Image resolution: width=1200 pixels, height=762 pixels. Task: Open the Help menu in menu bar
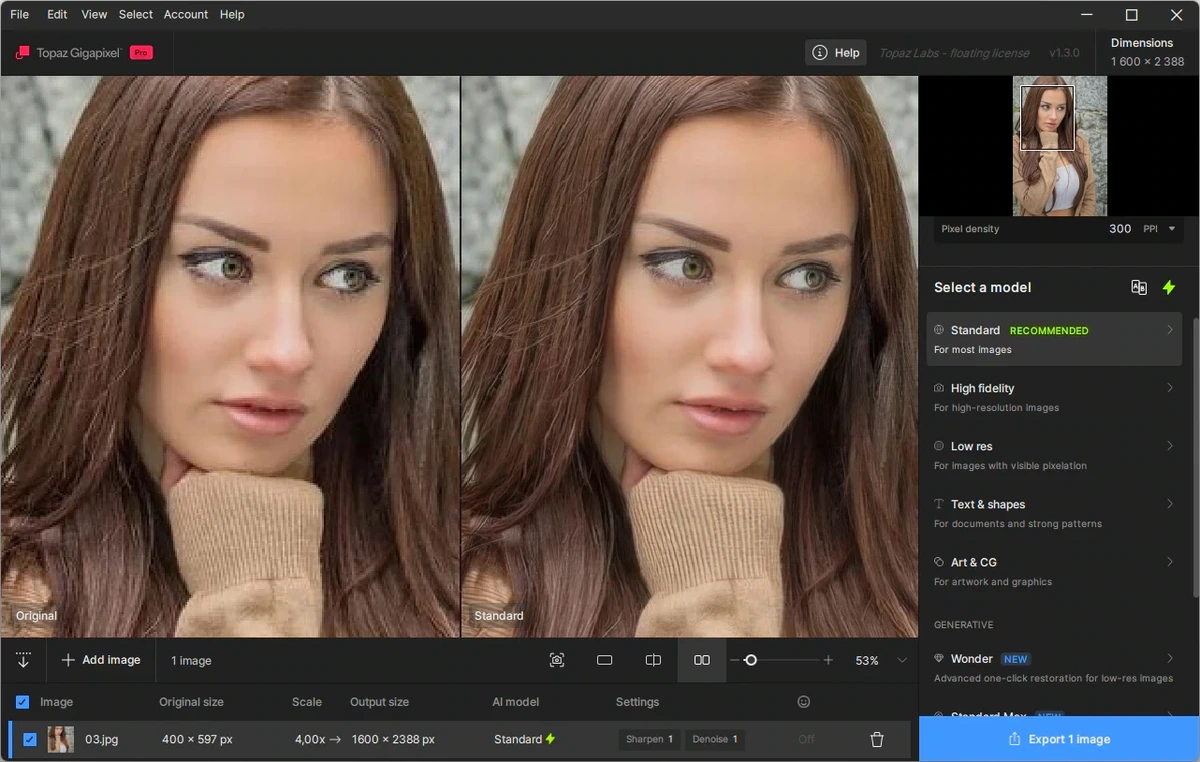pos(232,14)
